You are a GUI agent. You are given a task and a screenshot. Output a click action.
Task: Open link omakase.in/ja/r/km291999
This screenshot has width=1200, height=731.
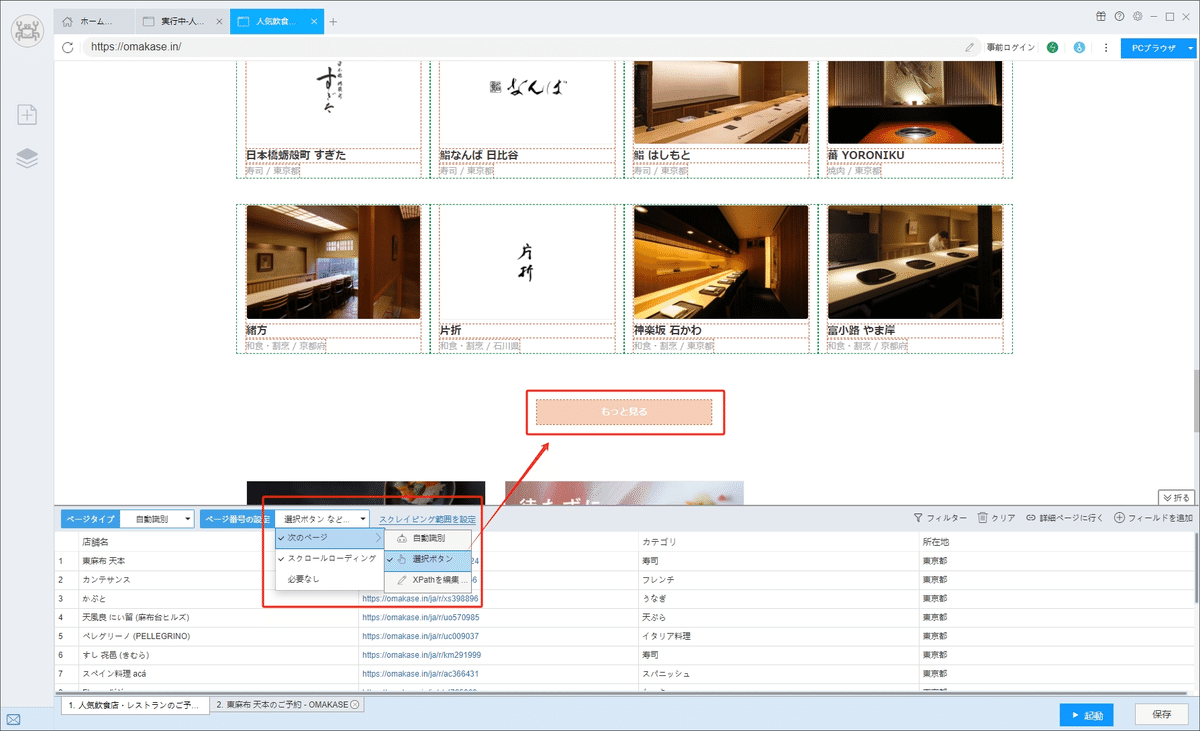coord(420,655)
